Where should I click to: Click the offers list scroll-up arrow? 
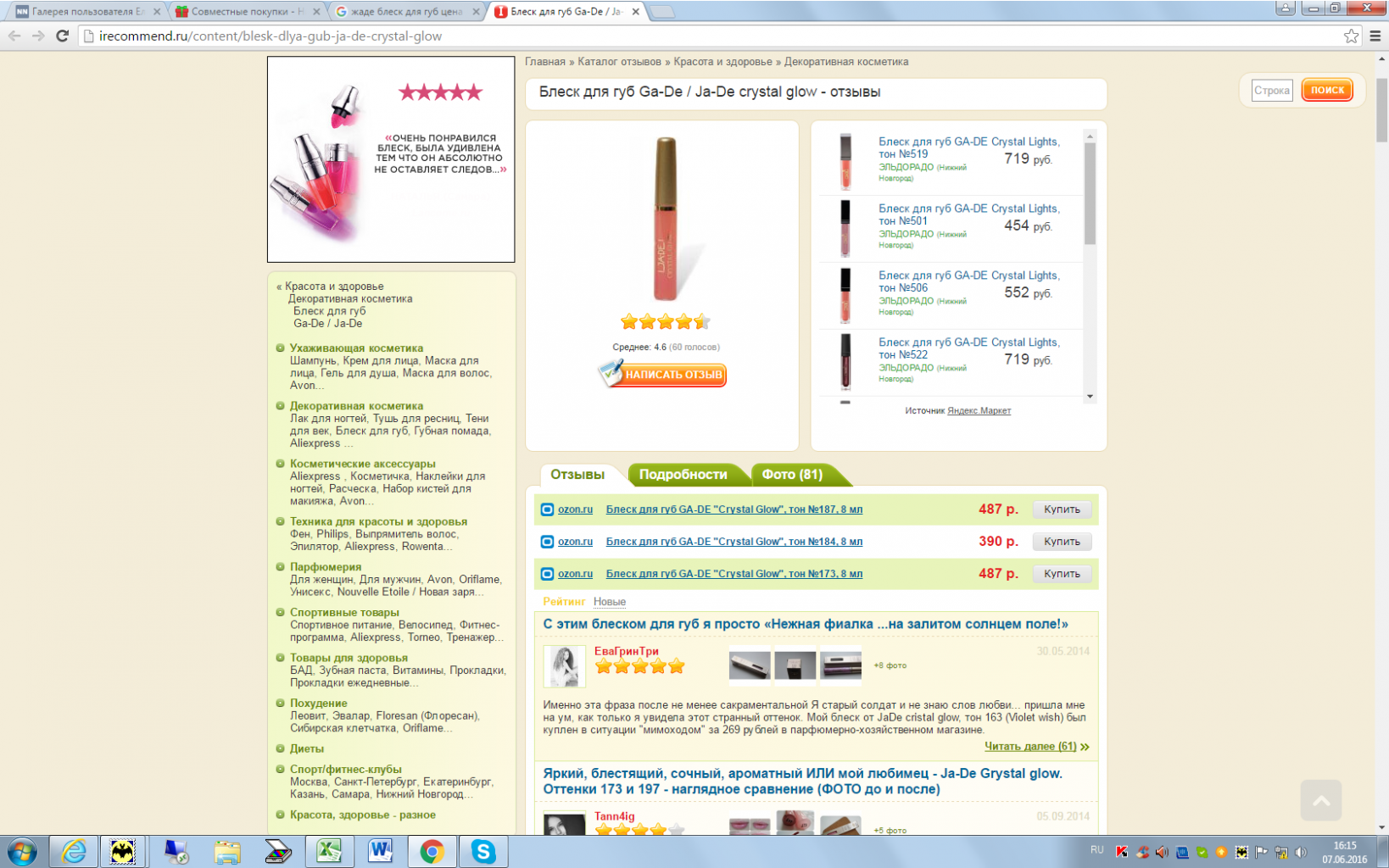pyautogui.click(x=1091, y=136)
